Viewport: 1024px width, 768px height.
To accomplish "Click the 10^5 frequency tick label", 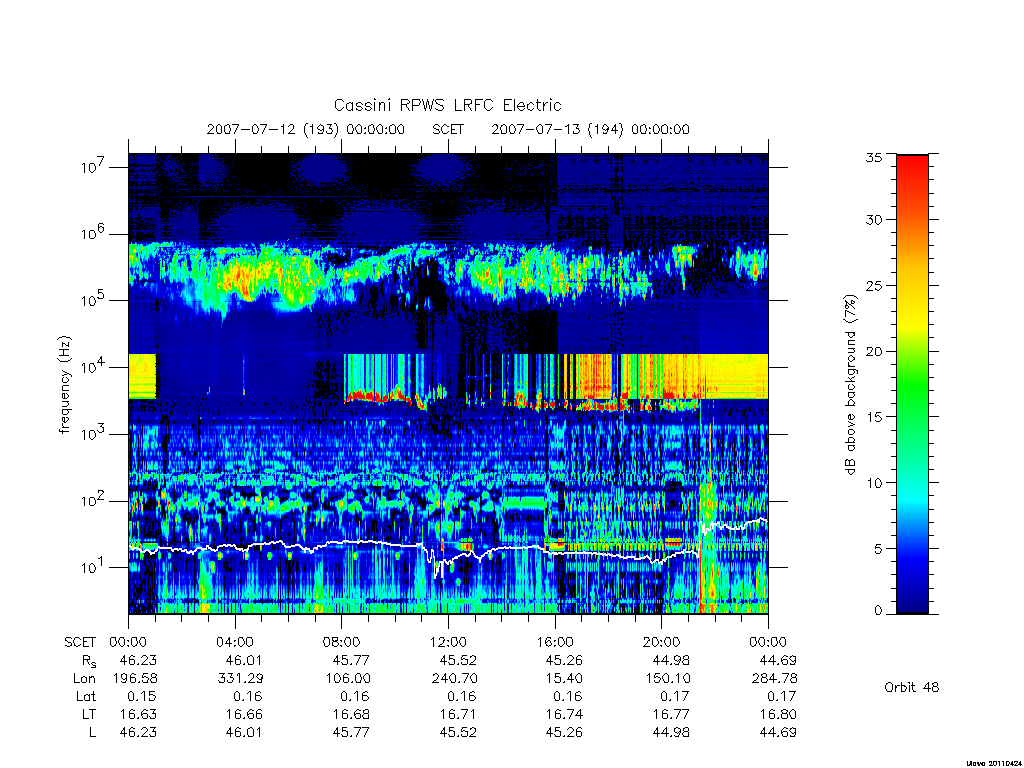I will (x=93, y=300).
